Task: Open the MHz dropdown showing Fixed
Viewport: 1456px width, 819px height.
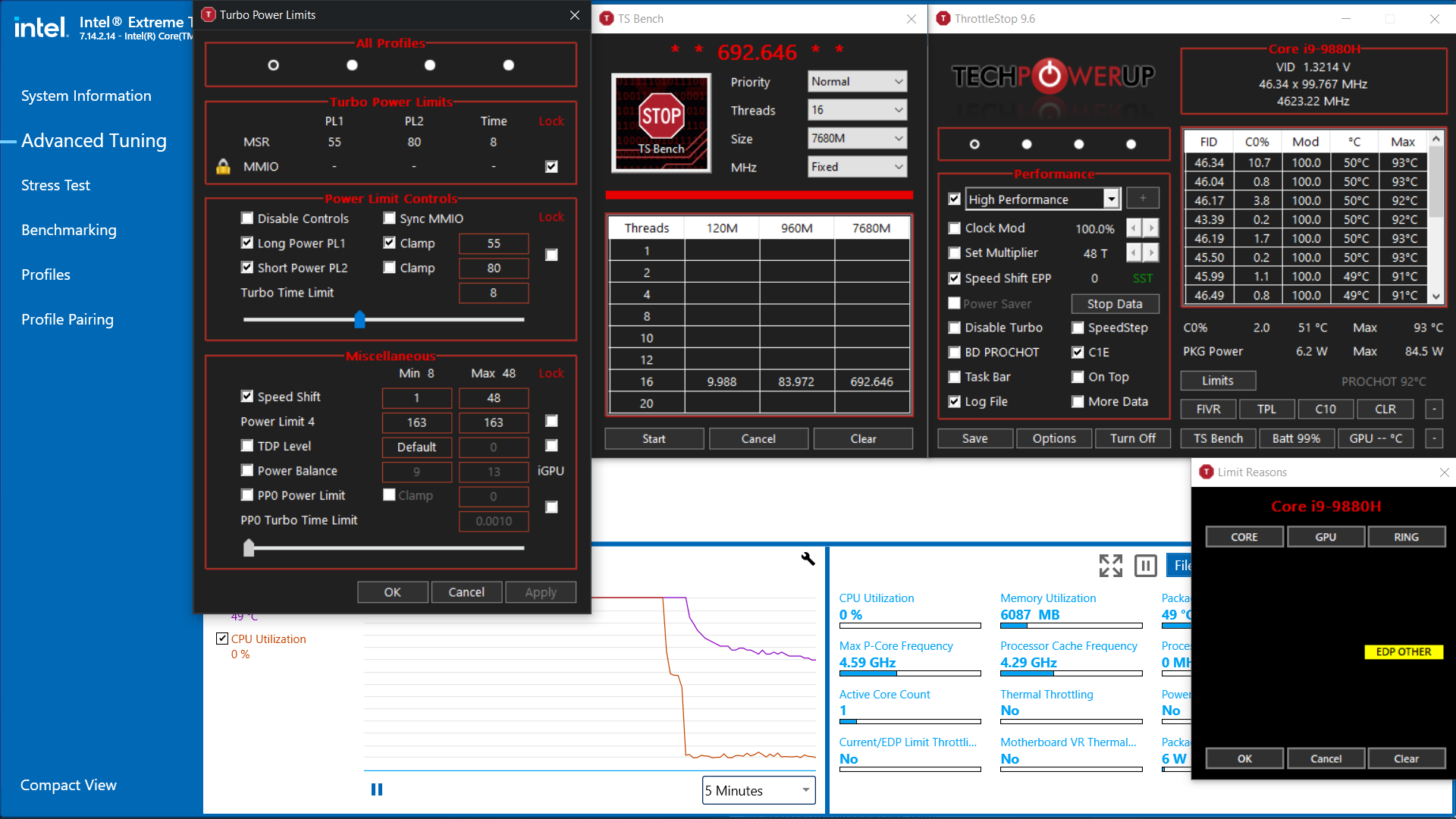Action: click(x=858, y=167)
